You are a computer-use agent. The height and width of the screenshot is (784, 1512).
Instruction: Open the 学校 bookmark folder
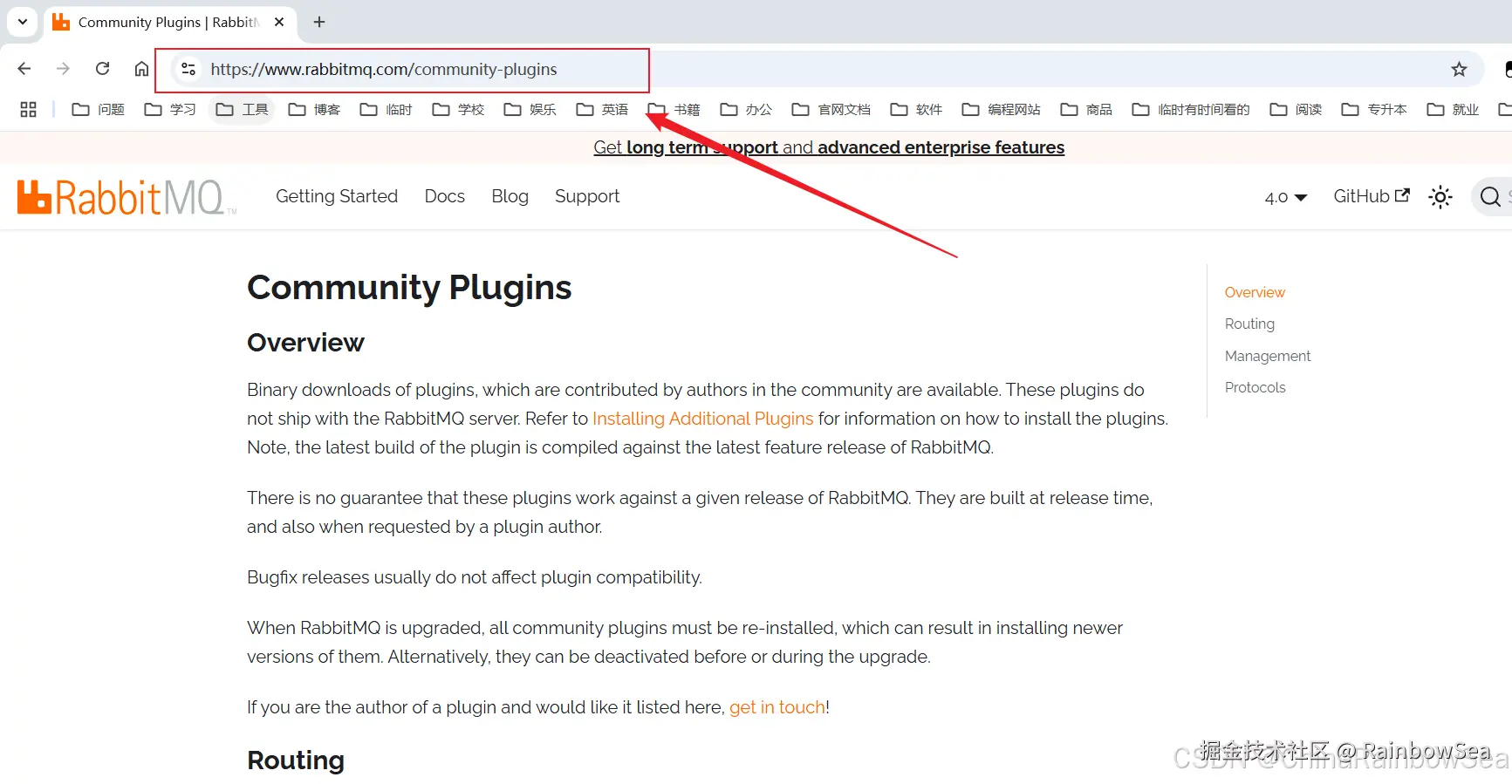pos(459,109)
